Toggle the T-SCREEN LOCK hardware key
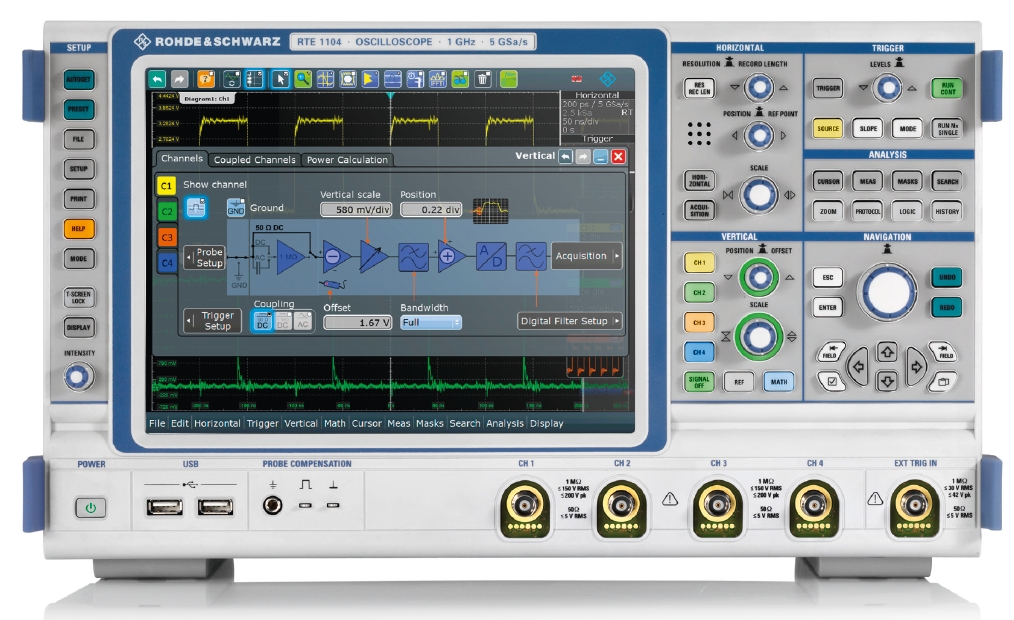 coord(79,297)
